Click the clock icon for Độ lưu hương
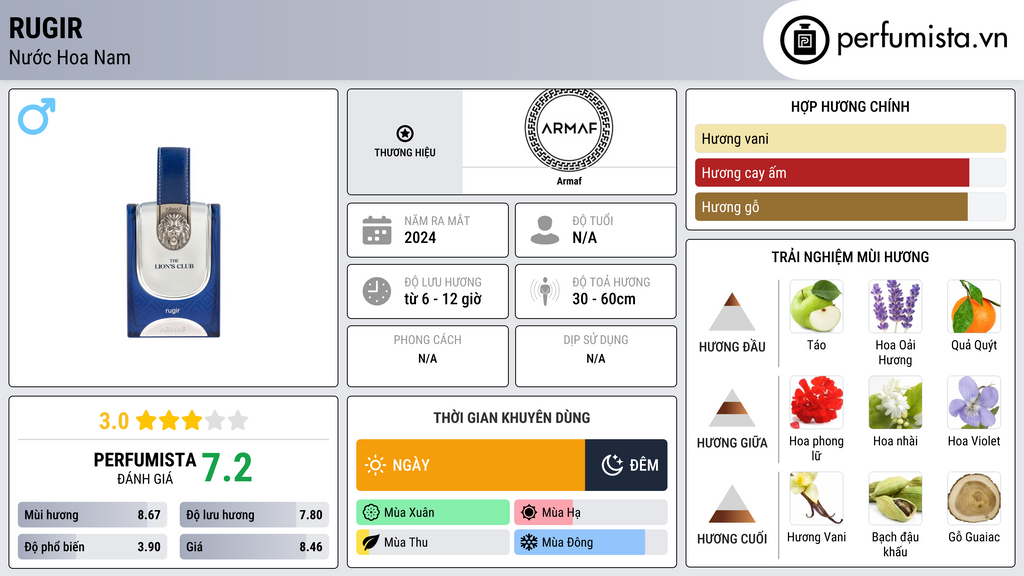Viewport: 1024px width, 576px height. click(377, 291)
